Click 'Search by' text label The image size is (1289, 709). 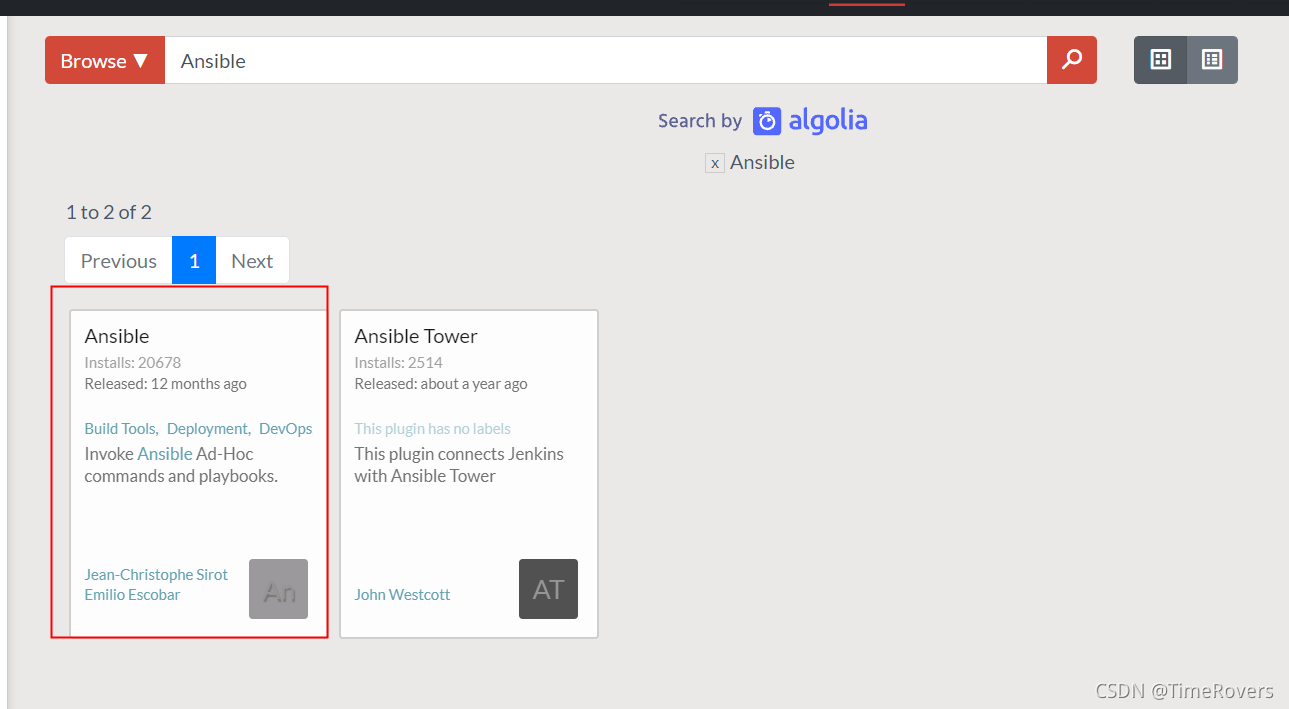click(x=700, y=121)
